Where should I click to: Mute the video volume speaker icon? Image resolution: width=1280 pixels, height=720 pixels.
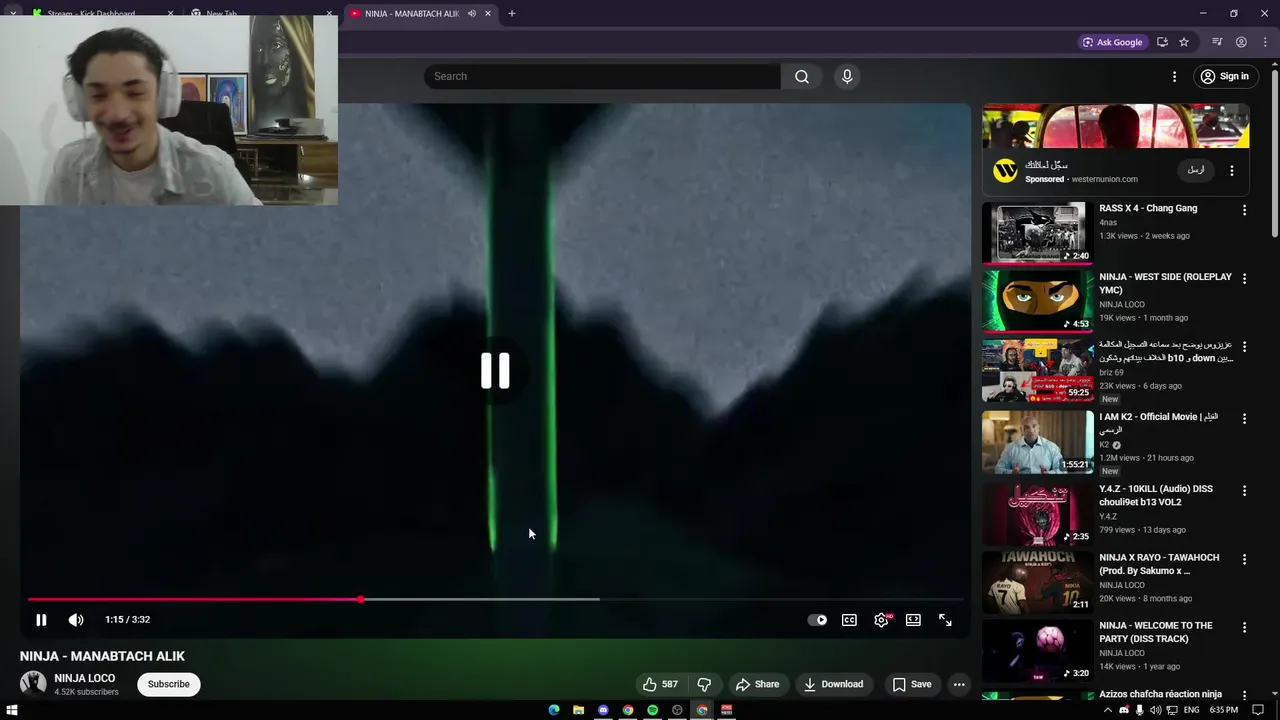pos(76,620)
